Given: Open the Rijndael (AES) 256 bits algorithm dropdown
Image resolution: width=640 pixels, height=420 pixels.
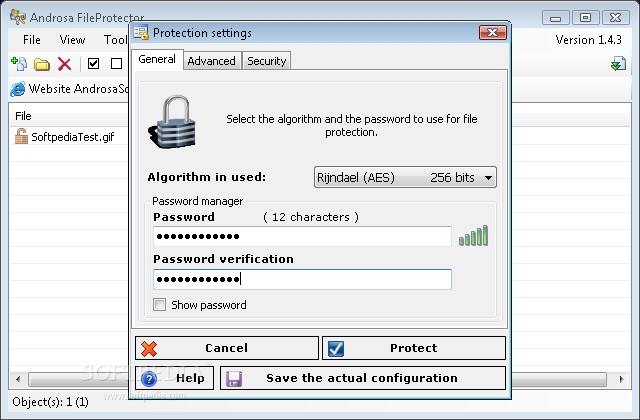Looking at the screenshot, I should [x=405, y=177].
